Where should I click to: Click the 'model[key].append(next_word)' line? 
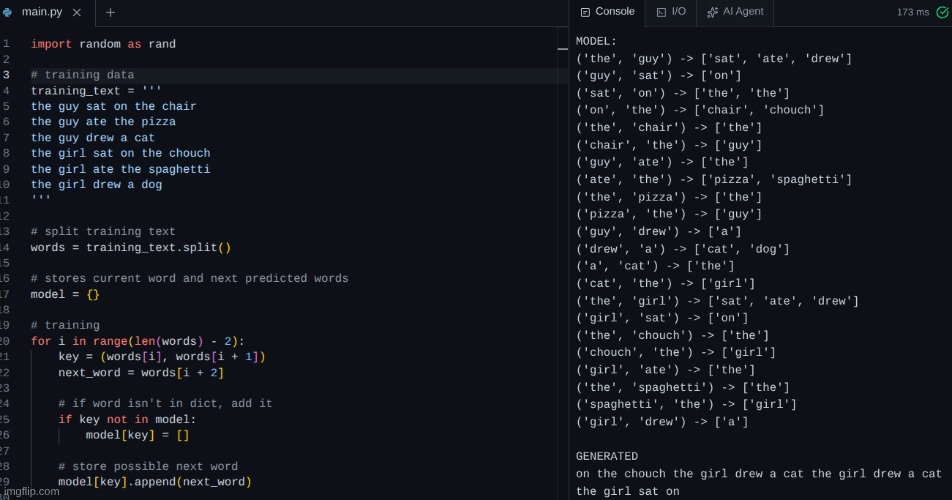click(x=155, y=482)
